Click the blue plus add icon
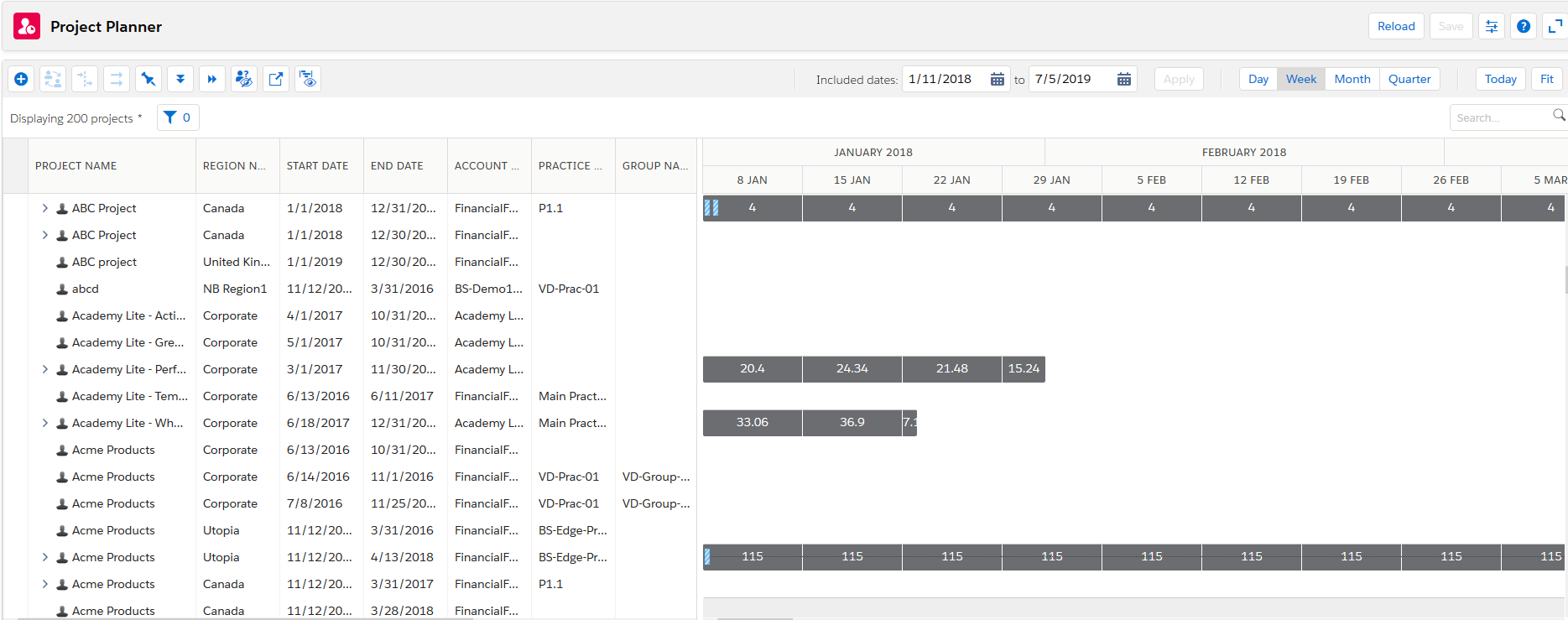Viewport: 1568px width, 620px height. point(21,79)
